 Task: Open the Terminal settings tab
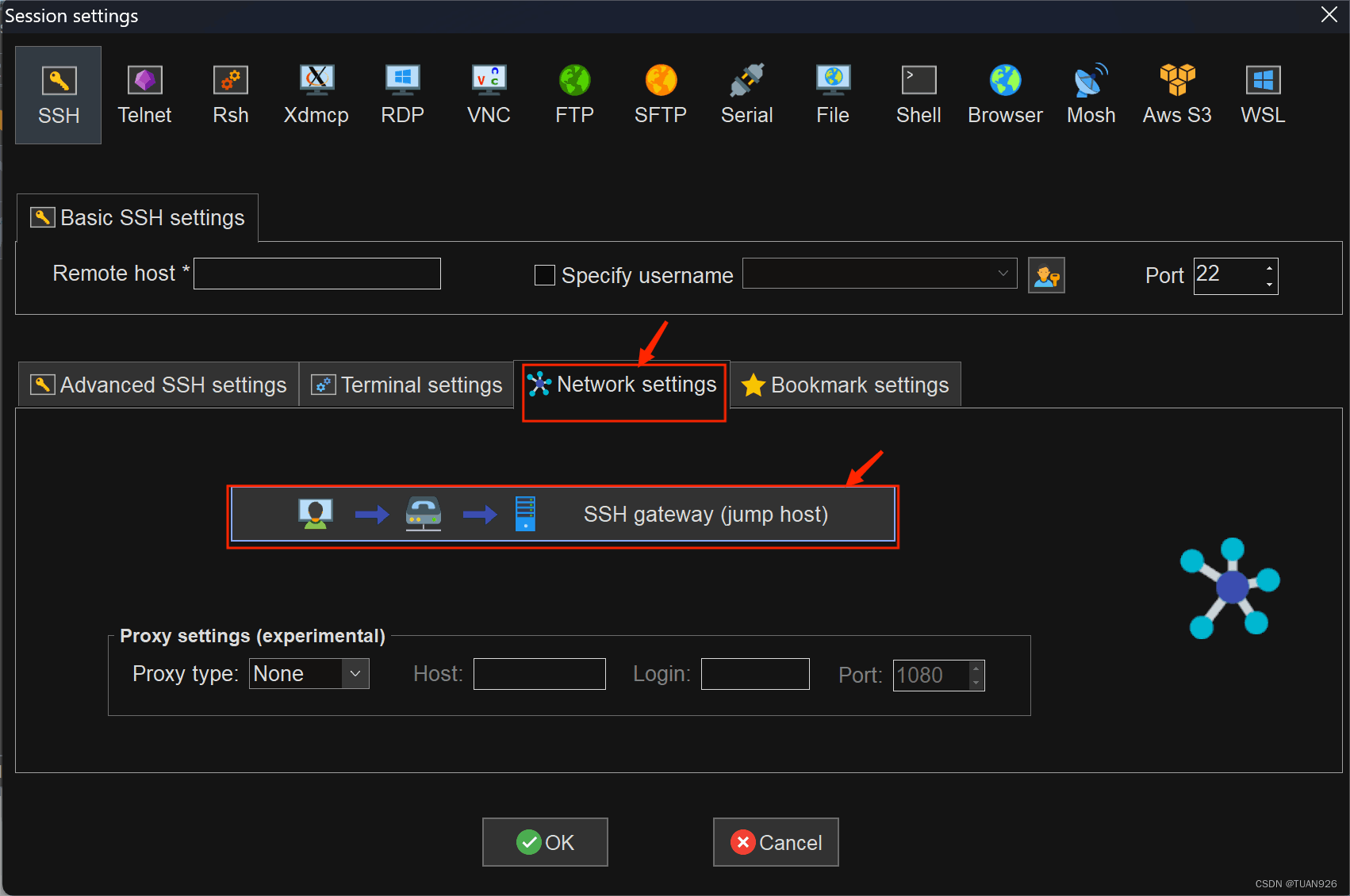point(407,385)
